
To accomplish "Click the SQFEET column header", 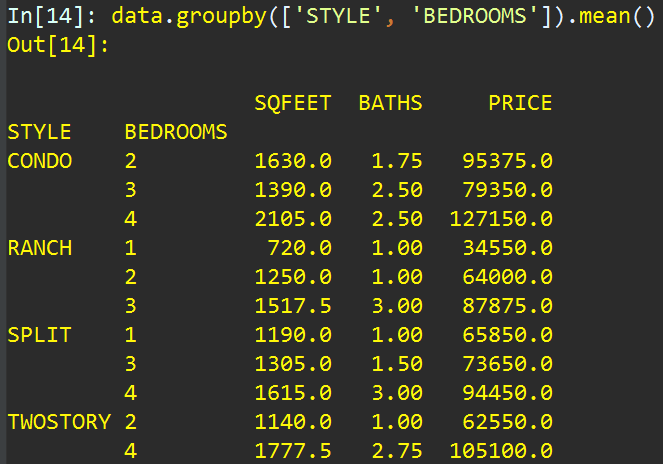I will point(292,103).
